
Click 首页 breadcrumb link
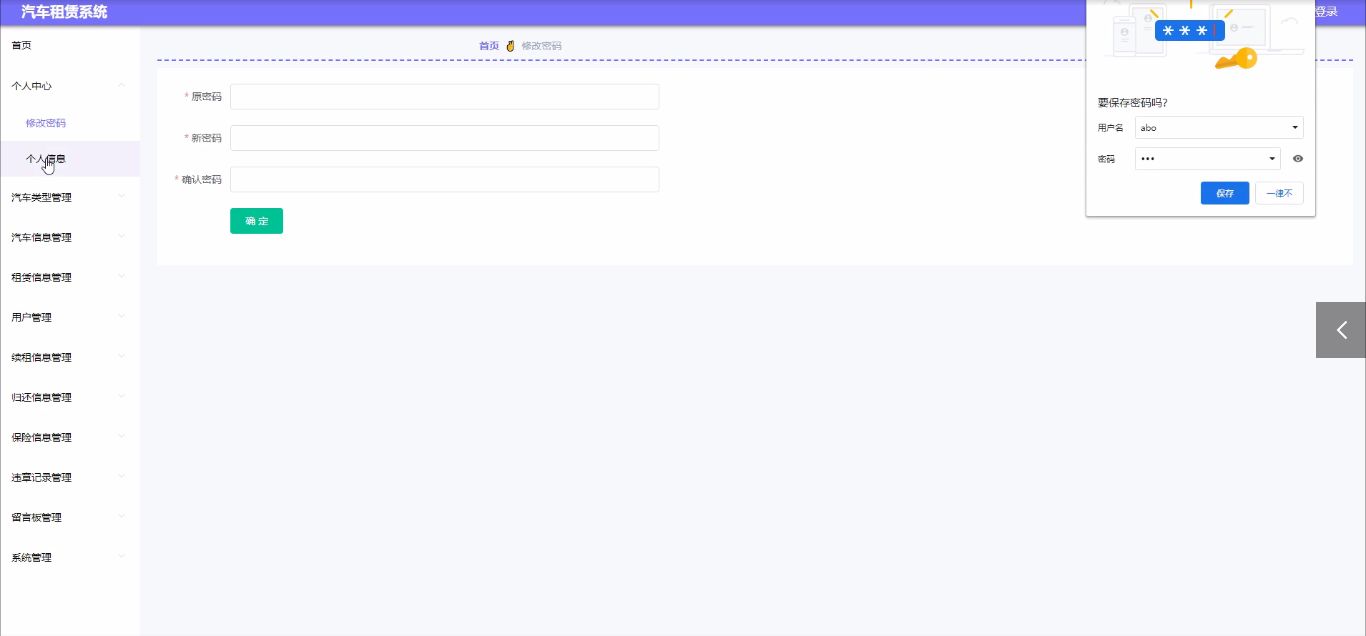pyautogui.click(x=489, y=46)
